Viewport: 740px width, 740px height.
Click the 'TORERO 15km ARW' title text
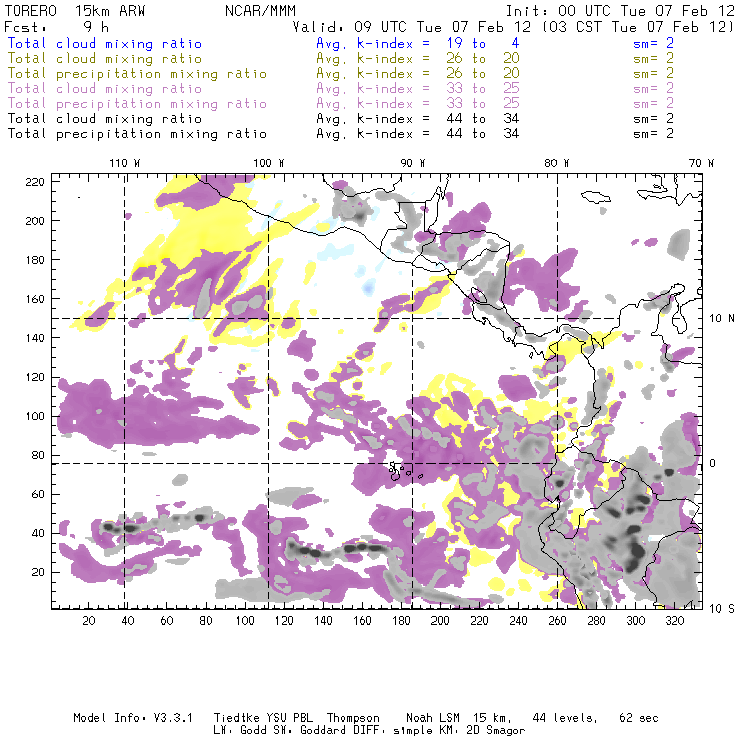click(75, 11)
